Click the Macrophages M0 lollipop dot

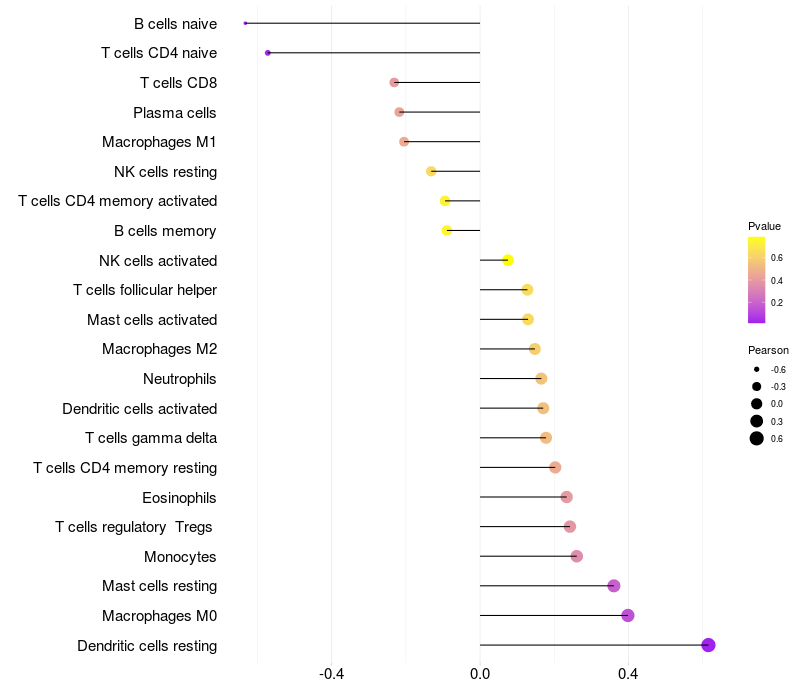pyautogui.click(x=628, y=615)
